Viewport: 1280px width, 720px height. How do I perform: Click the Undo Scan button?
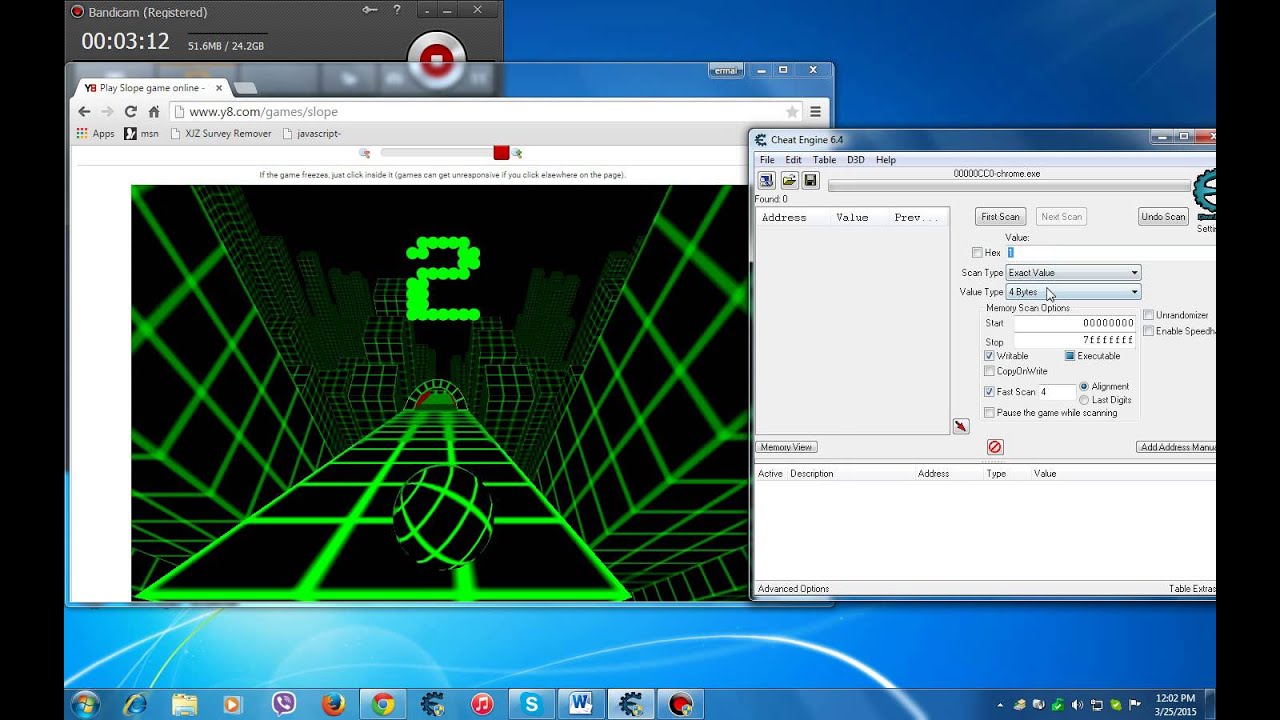(1163, 217)
